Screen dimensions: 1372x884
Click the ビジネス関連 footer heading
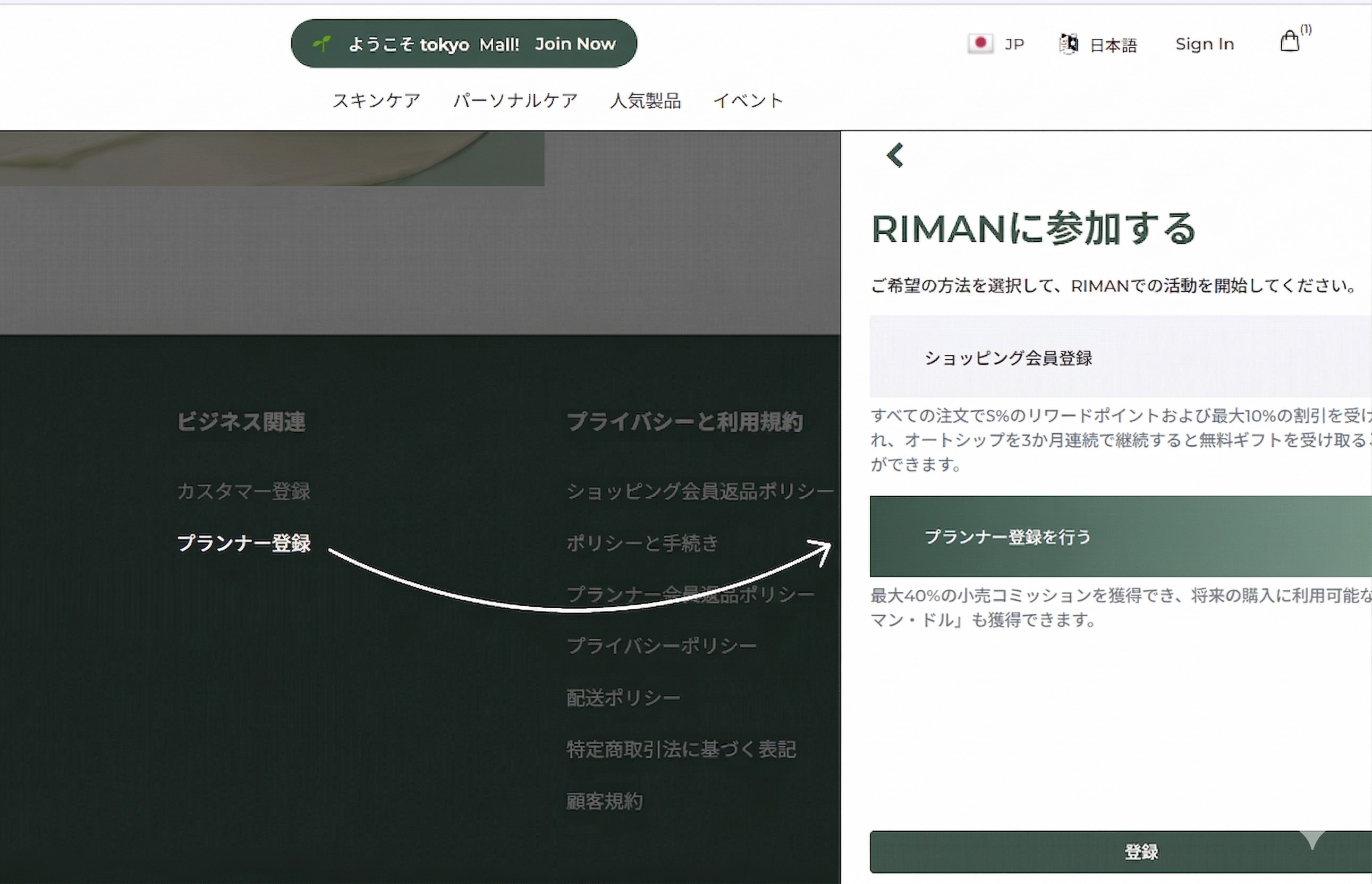[241, 422]
